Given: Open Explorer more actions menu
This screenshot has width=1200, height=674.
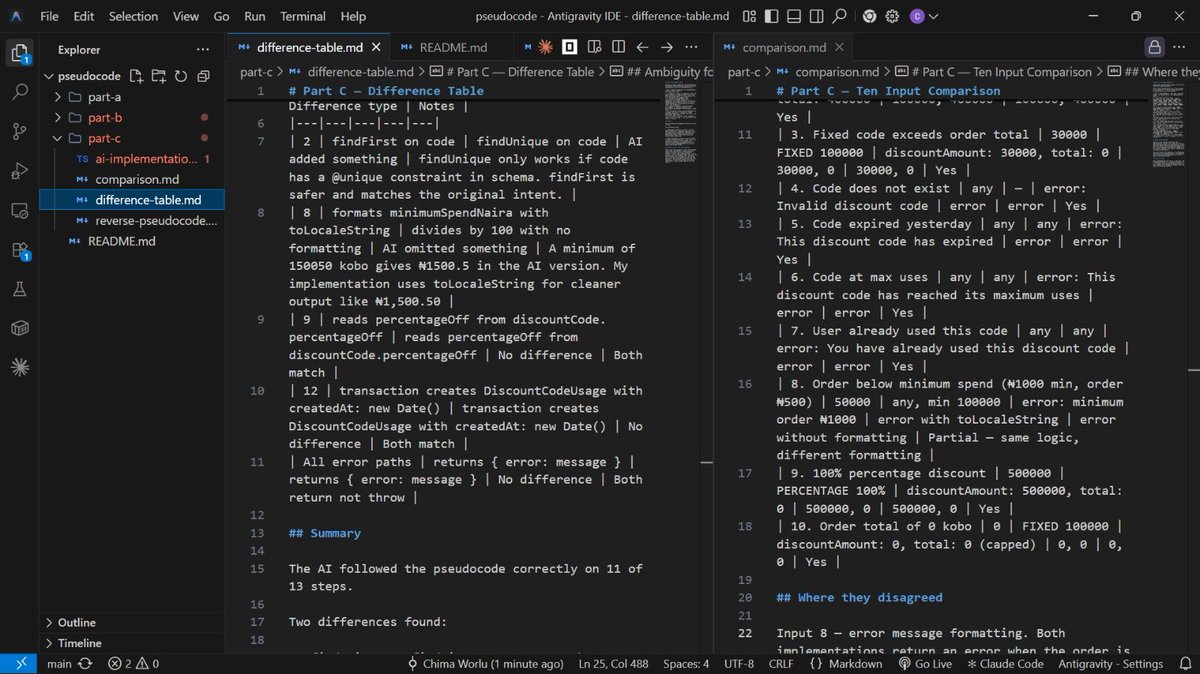Looking at the screenshot, I should [x=203, y=49].
